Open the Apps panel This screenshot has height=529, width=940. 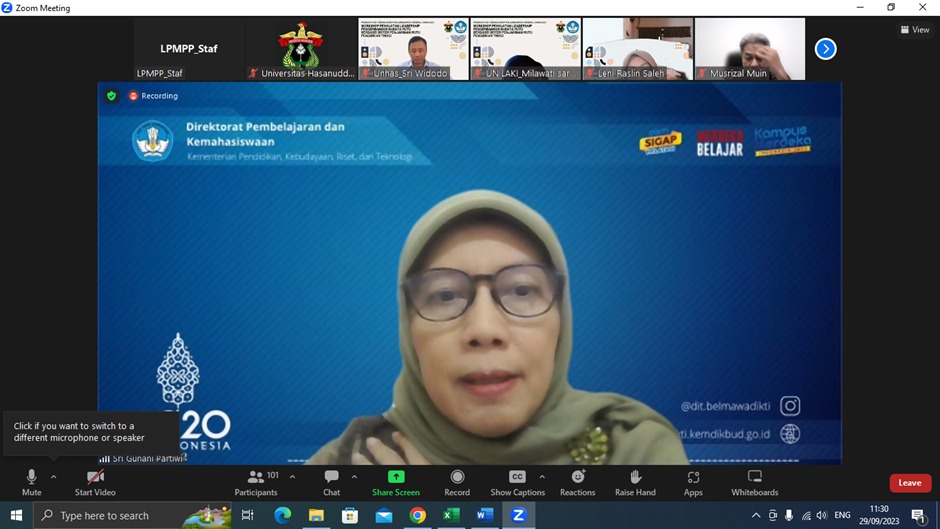pyautogui.click(x=693, y=481)
